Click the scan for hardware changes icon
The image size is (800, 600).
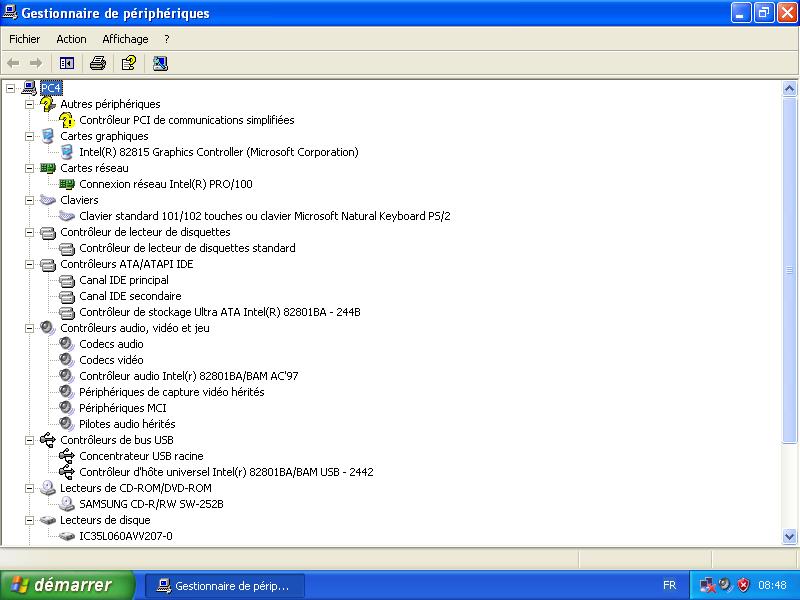point(160,63)
